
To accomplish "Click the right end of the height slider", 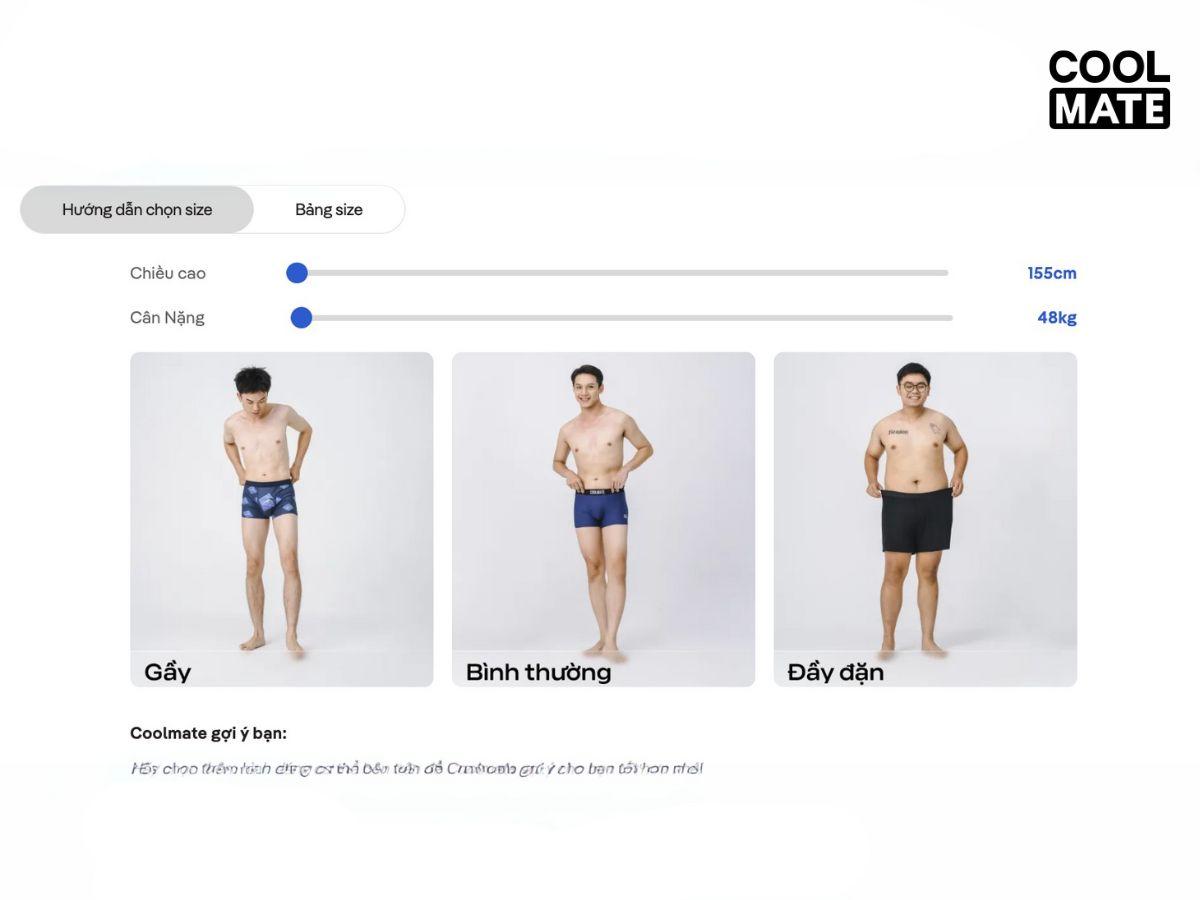I will click(944, 273).
